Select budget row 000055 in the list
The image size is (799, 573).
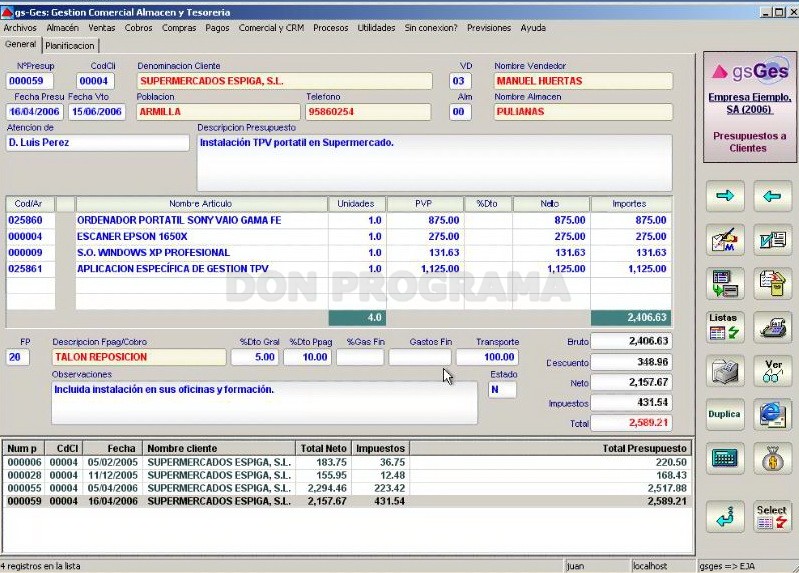(x=348, y=488)
